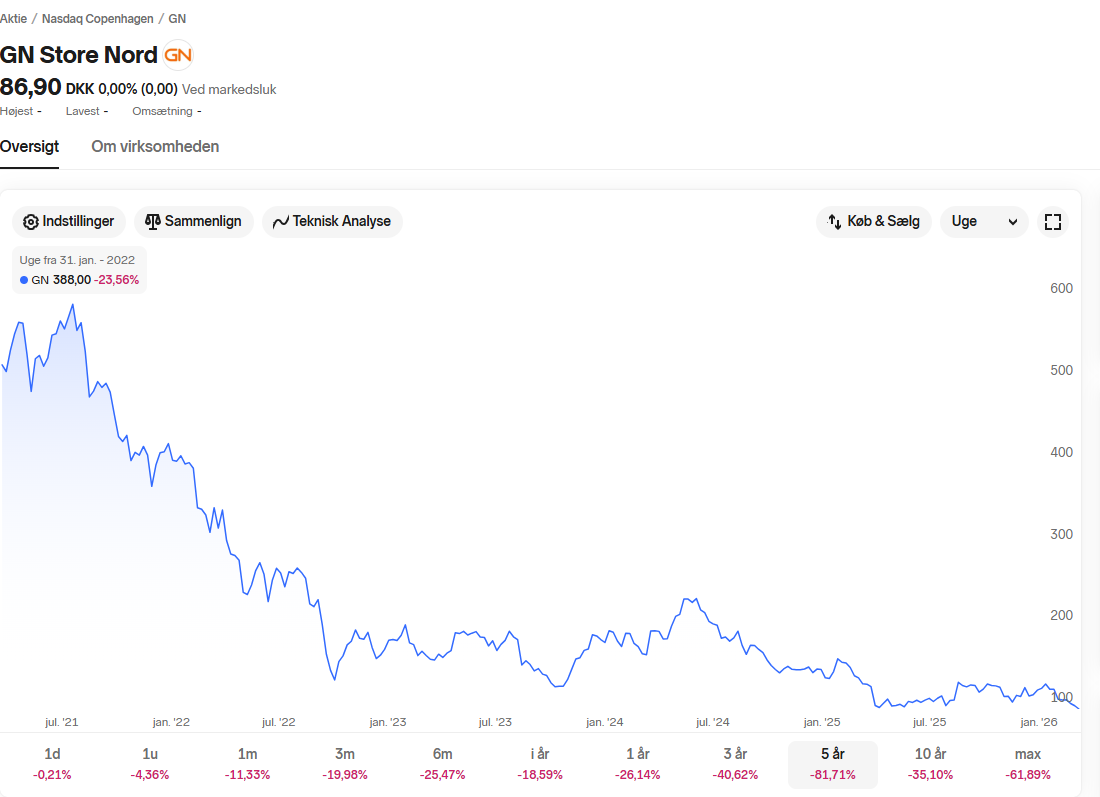Screen dimensions: 1100x797
Task: Toggle fullscreen chart icon
Action: click(x=1052, y=222)
